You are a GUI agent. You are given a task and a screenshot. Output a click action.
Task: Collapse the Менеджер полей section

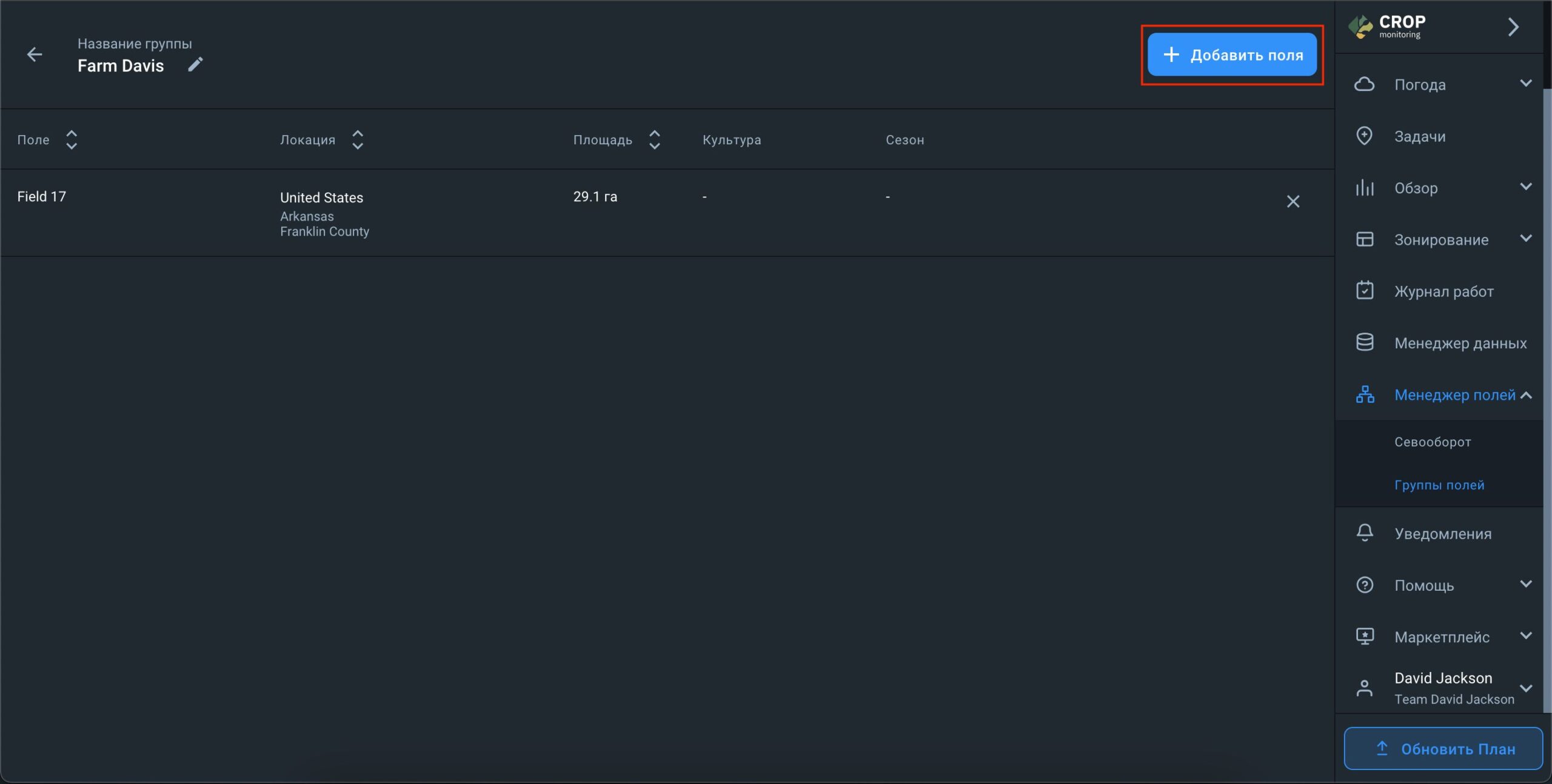pos(1525,395)
